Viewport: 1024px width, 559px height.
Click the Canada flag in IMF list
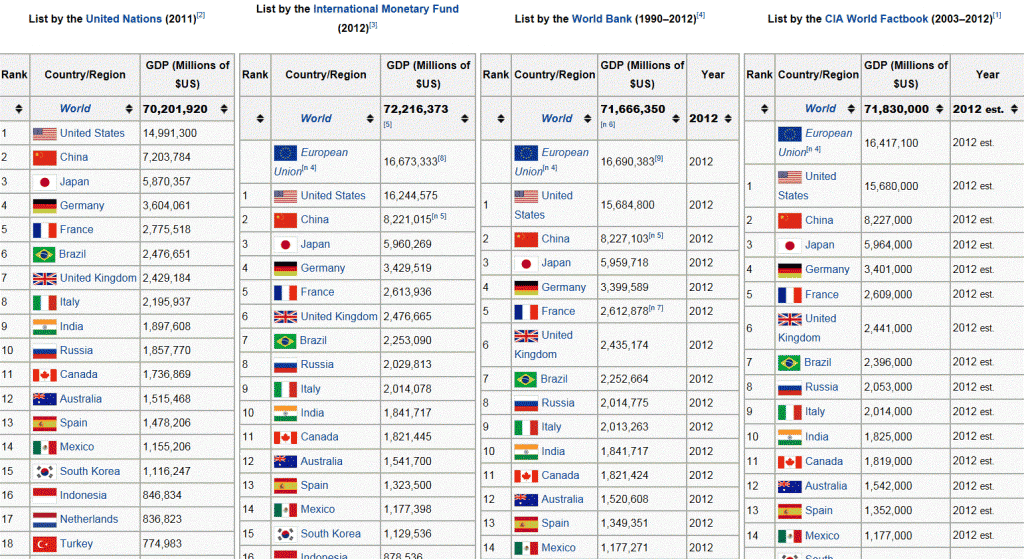coord(285,438)
